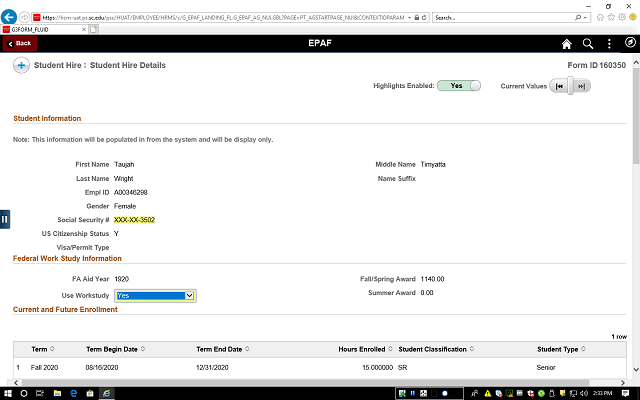Open browser Favorites star
640x400 pixels.
click(611, 17)
